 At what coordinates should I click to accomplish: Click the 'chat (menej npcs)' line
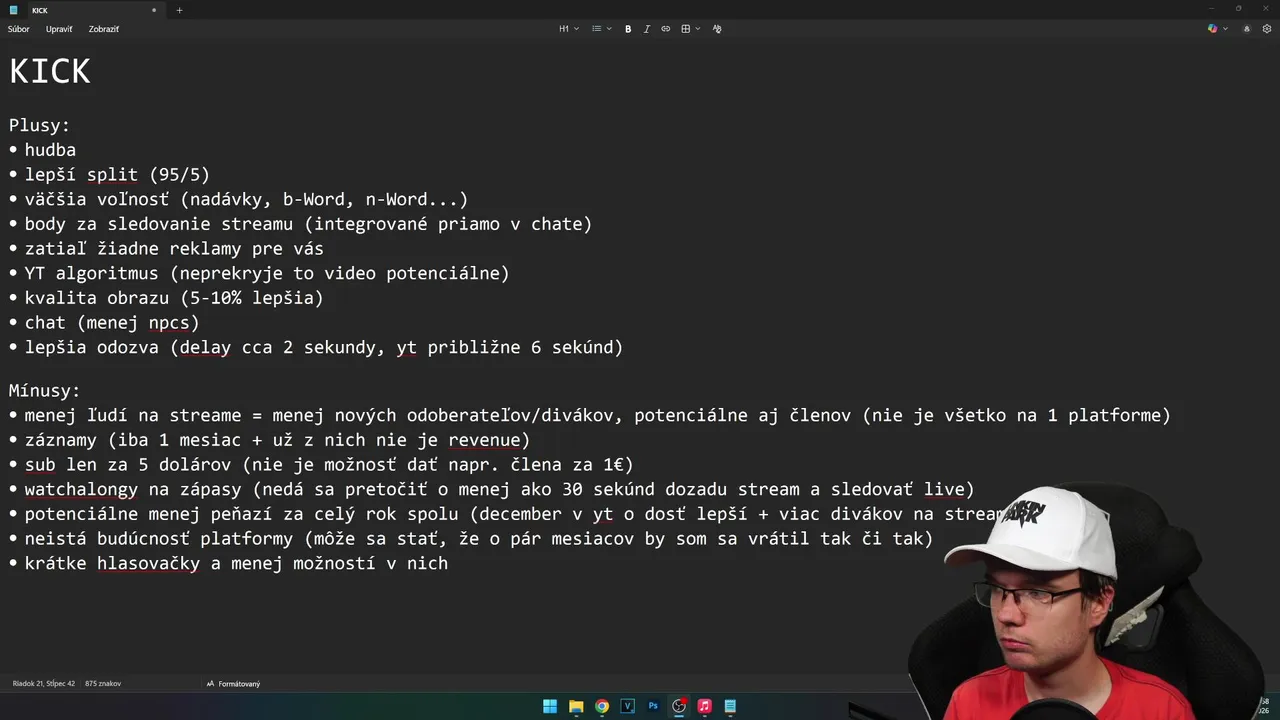click(112, 322)
